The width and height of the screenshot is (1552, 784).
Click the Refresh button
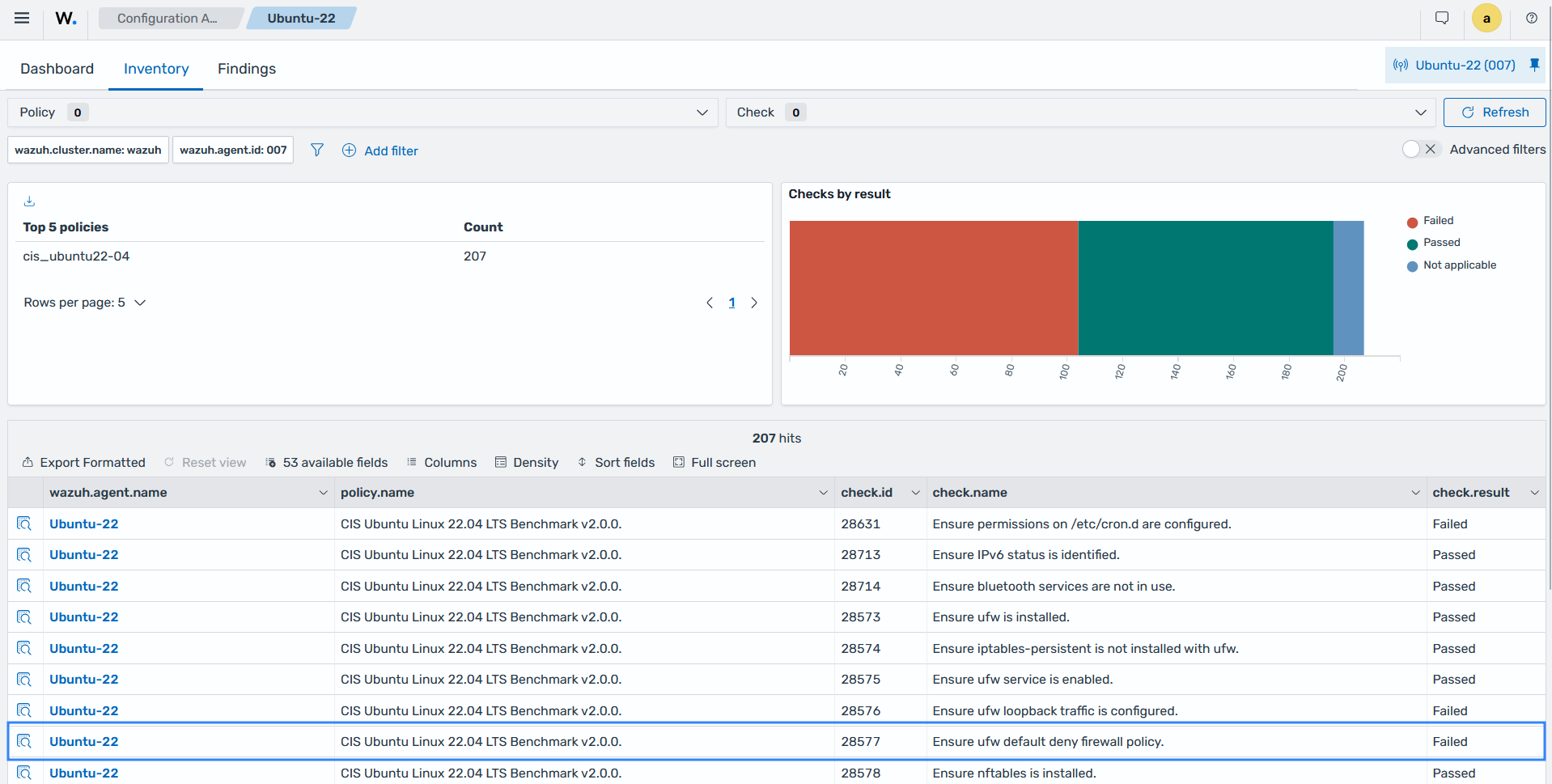tap(1495, 112)
